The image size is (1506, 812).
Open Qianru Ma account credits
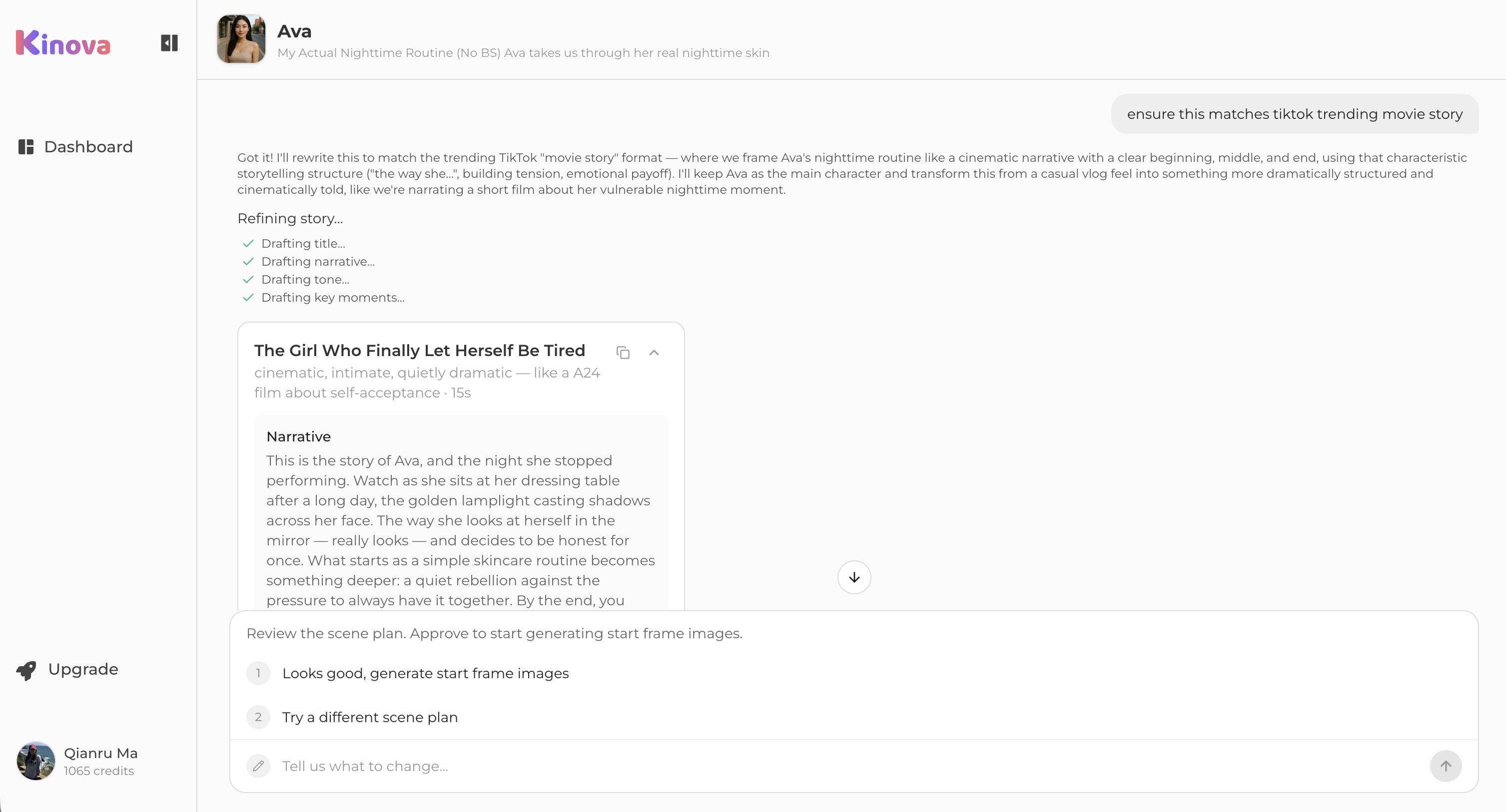click(x=99, y=771)
